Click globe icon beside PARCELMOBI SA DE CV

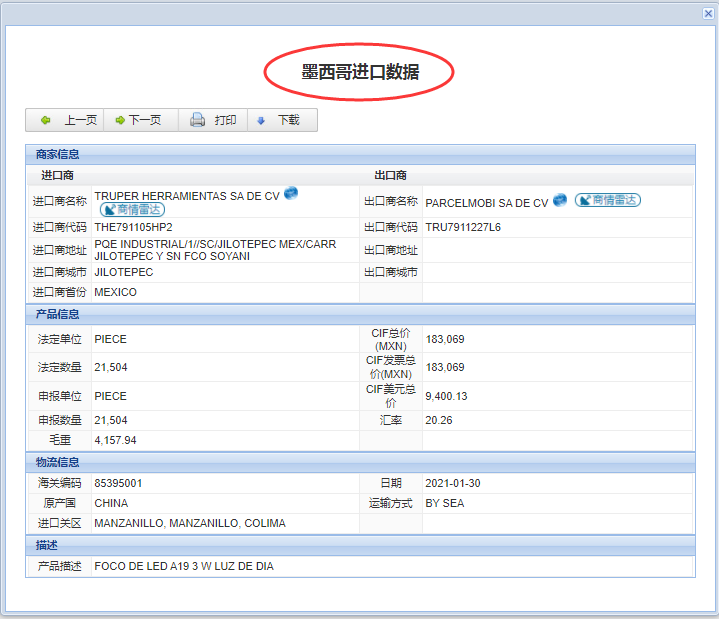coord(560,200)
